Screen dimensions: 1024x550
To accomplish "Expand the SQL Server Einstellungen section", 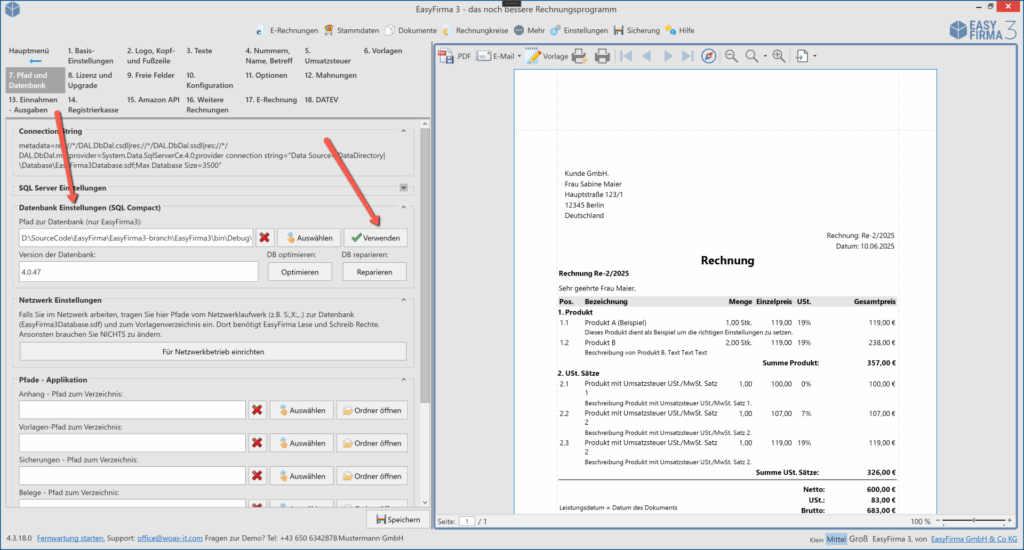I will tap(404, 187).
